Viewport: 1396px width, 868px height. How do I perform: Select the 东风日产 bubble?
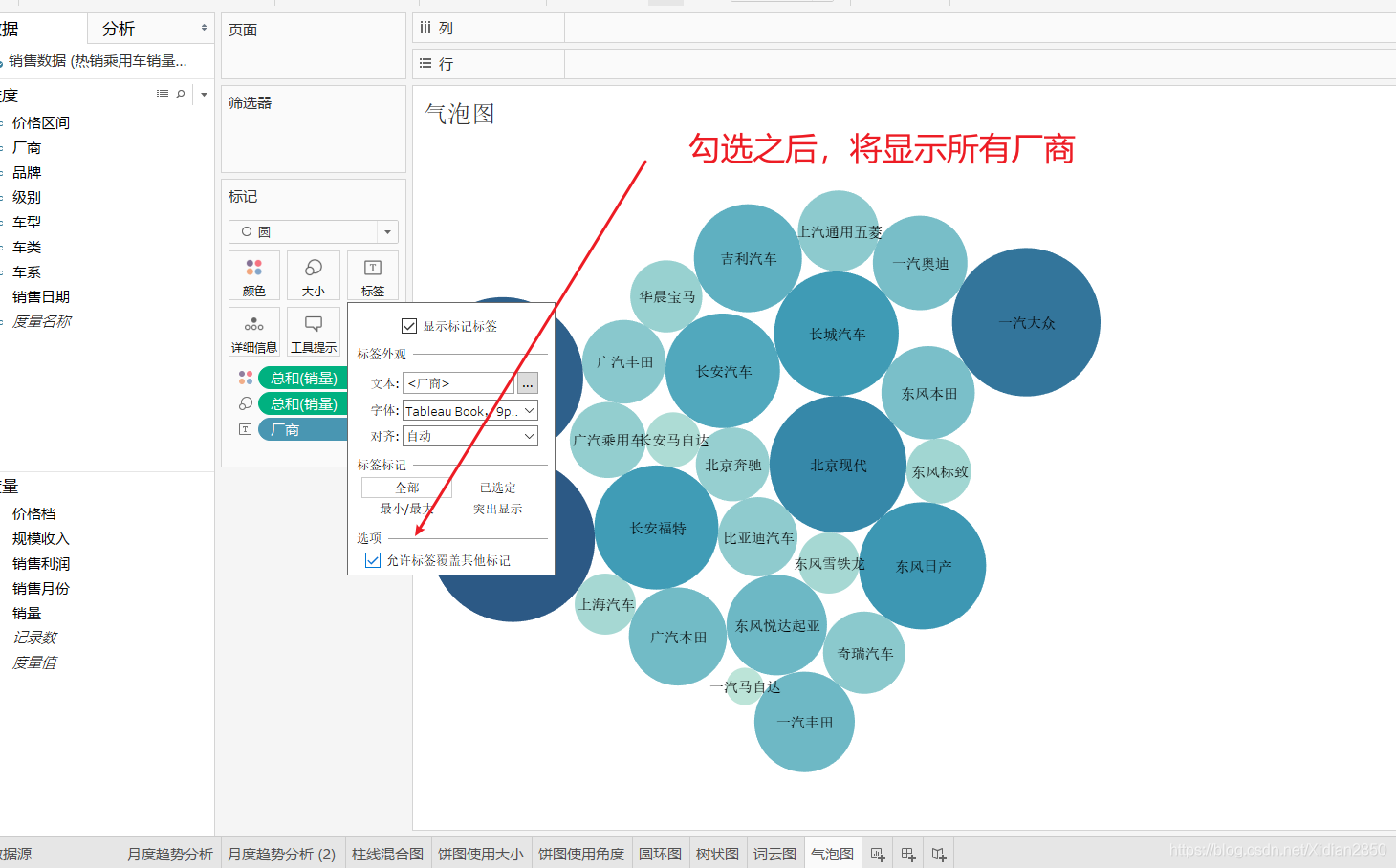(923, 566)
